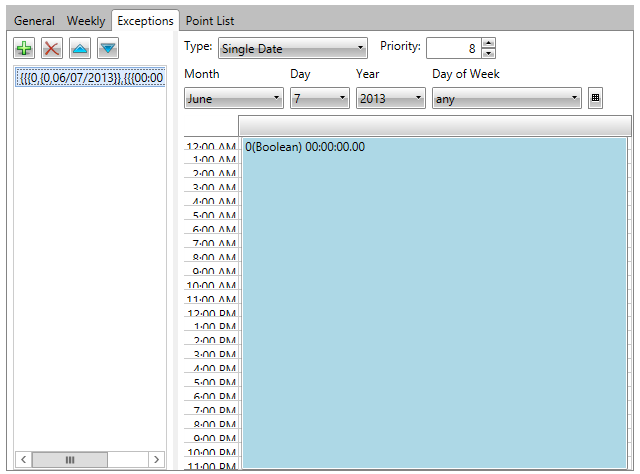Open the Day of Week dropdown
Viewport: 640px width, 474px height.
[x=506, y=99]
